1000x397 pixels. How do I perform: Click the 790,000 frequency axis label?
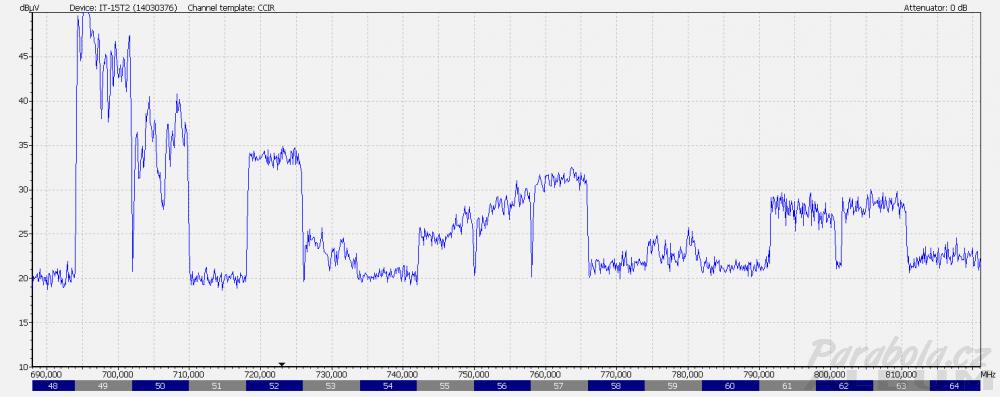(759, 374)
